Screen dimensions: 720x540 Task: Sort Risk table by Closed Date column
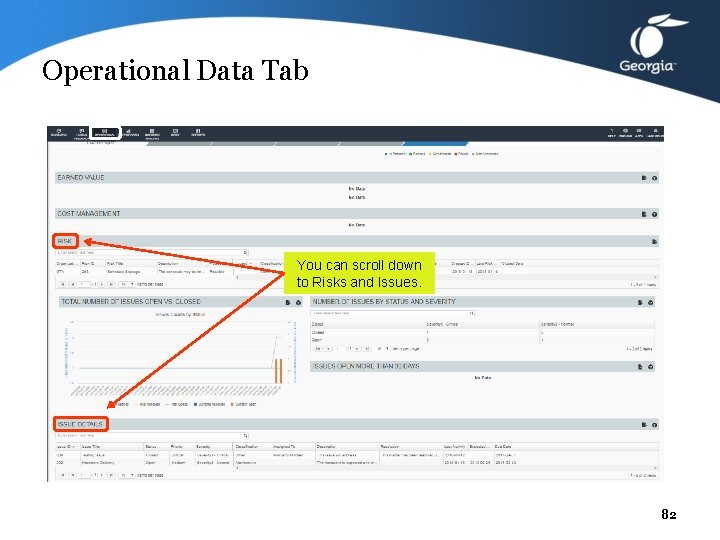coord(513,264)
